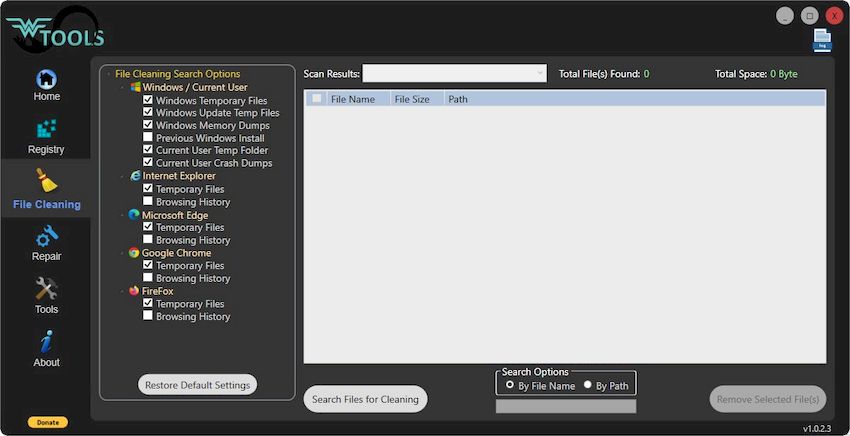Image resolution: width=850 pixels, height=436 pixels.
Task: Switch to Repair label in sidebar
Action: point(47,257)
